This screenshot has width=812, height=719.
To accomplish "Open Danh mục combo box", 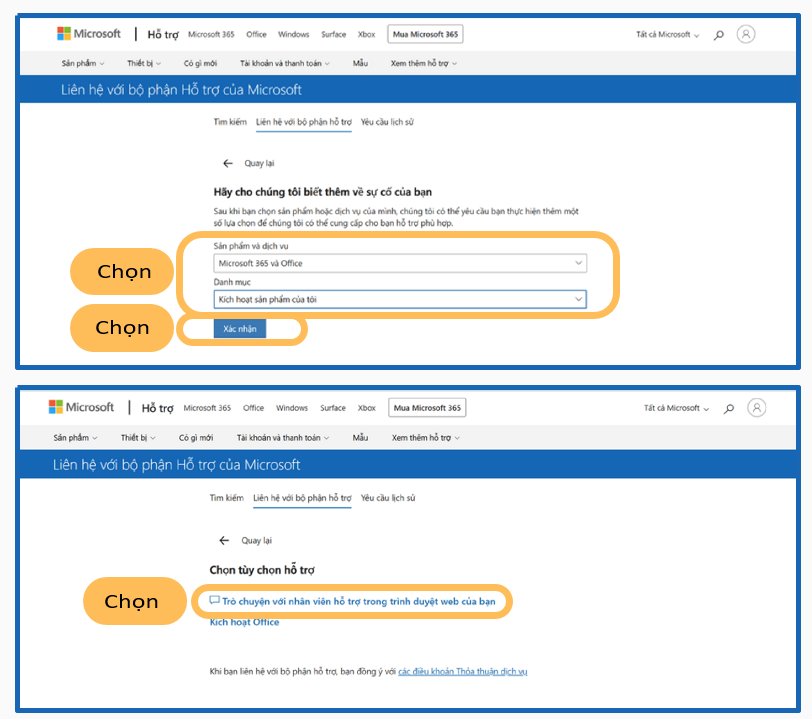I will tap(400, 299).
